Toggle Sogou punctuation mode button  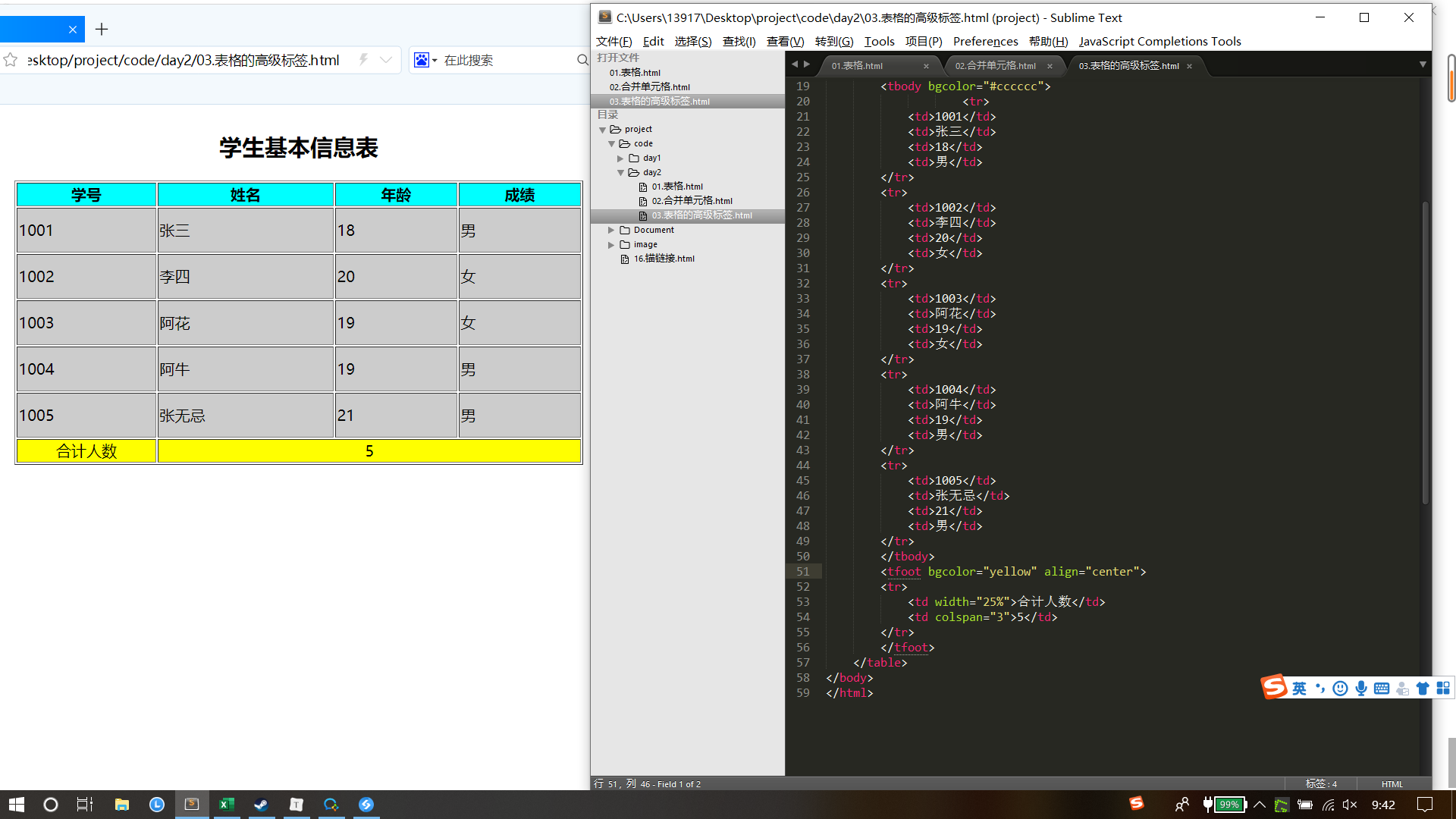coord(1320,689)
